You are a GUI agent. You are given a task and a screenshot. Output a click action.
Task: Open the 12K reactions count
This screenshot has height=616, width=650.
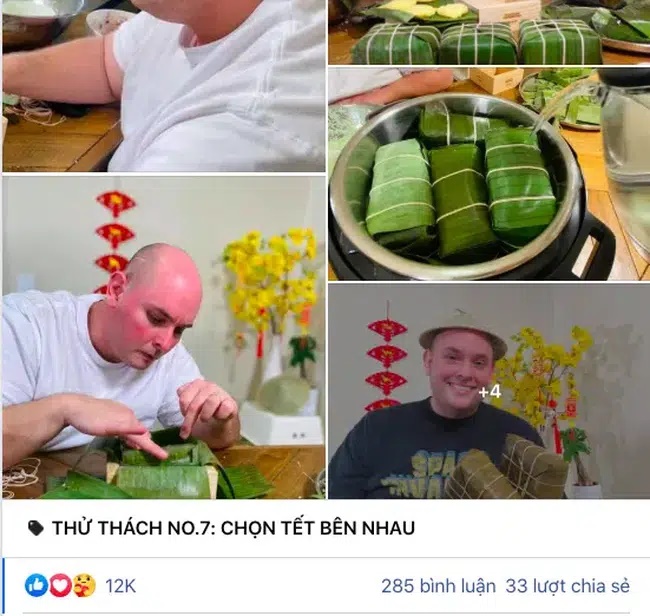pyautogui.click(x=120, y=586)
